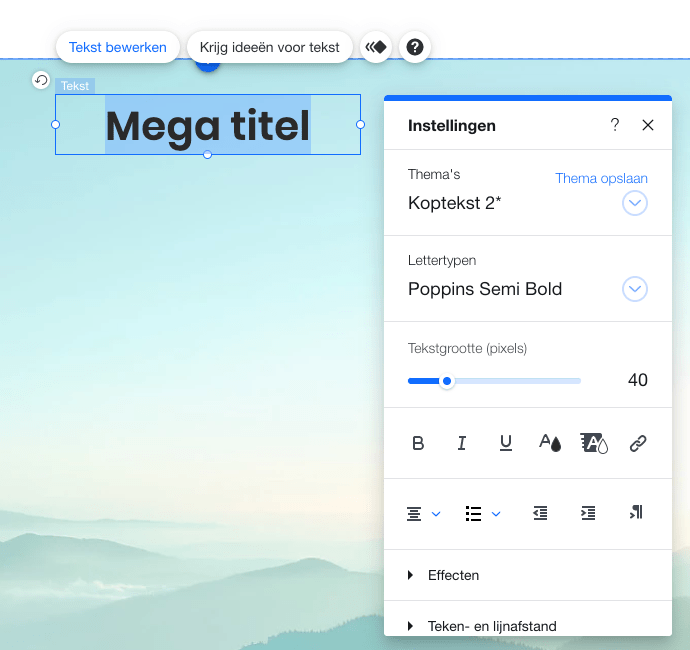Open list style dropdown arrow
Image resolution: width=690 pixels, height=650 pixels.
point(496,514)
